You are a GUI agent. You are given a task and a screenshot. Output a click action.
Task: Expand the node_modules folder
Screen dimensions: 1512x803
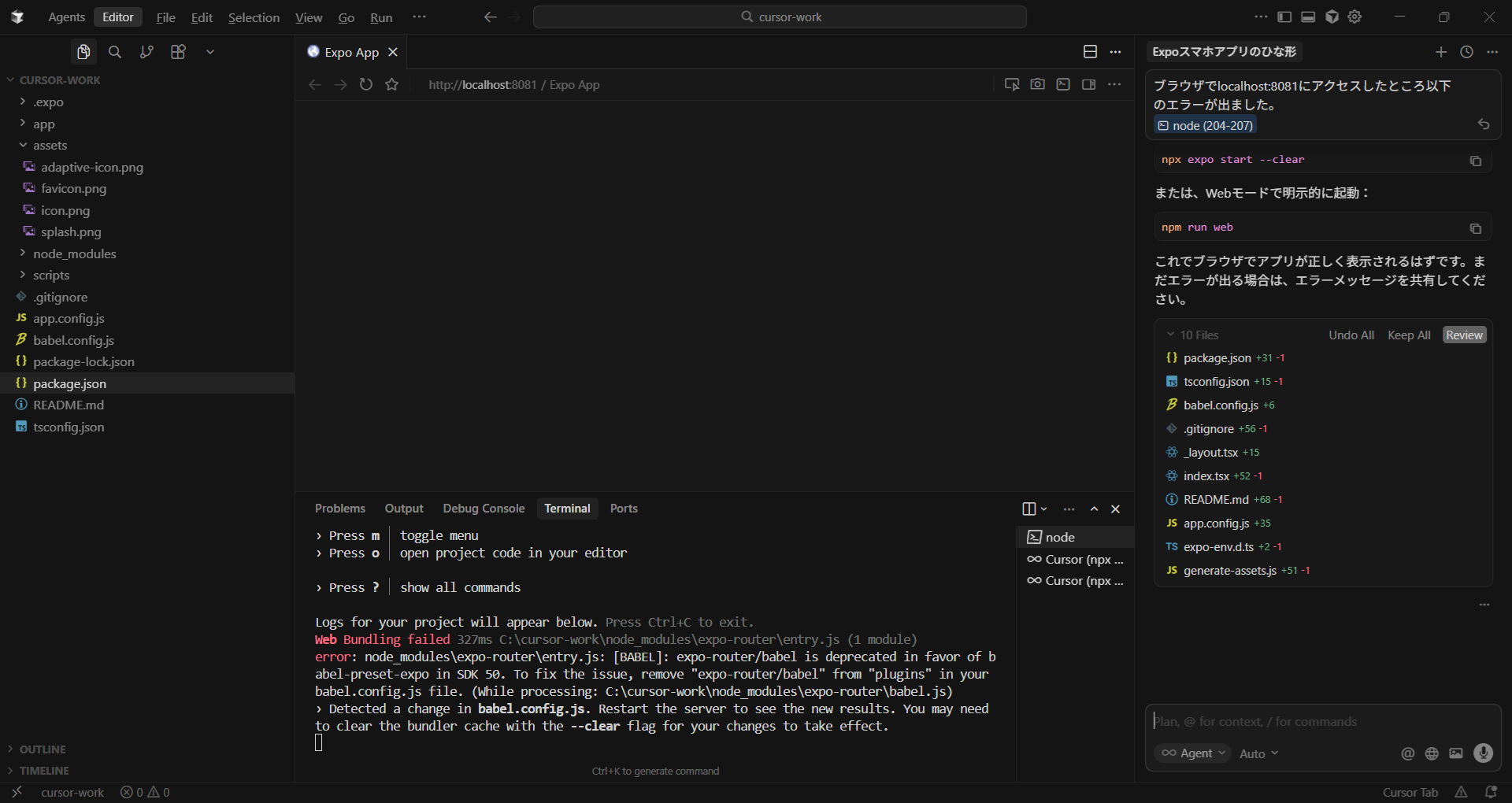(x=74, y=253)
